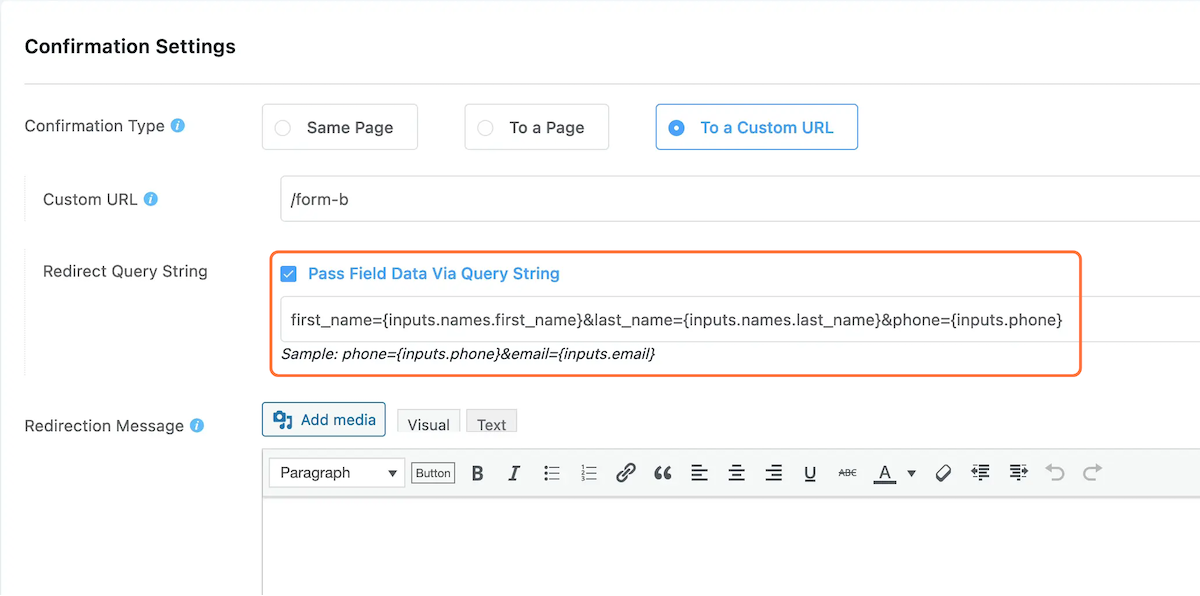Create a bulleted list
Viewport: 1200px width, 596px height.
point(551,472)
